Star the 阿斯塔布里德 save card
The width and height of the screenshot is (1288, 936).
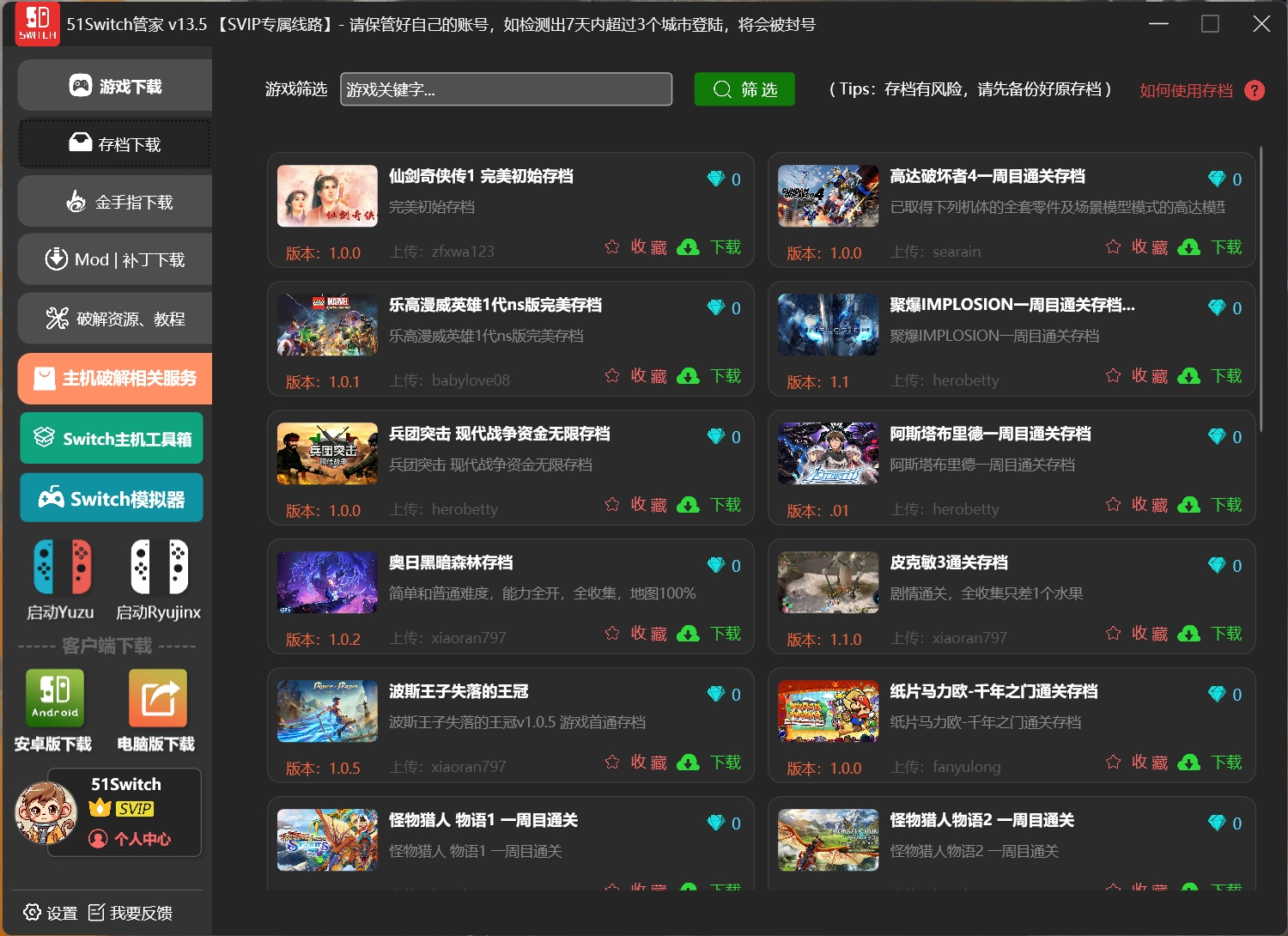[x=1114, y=505]
